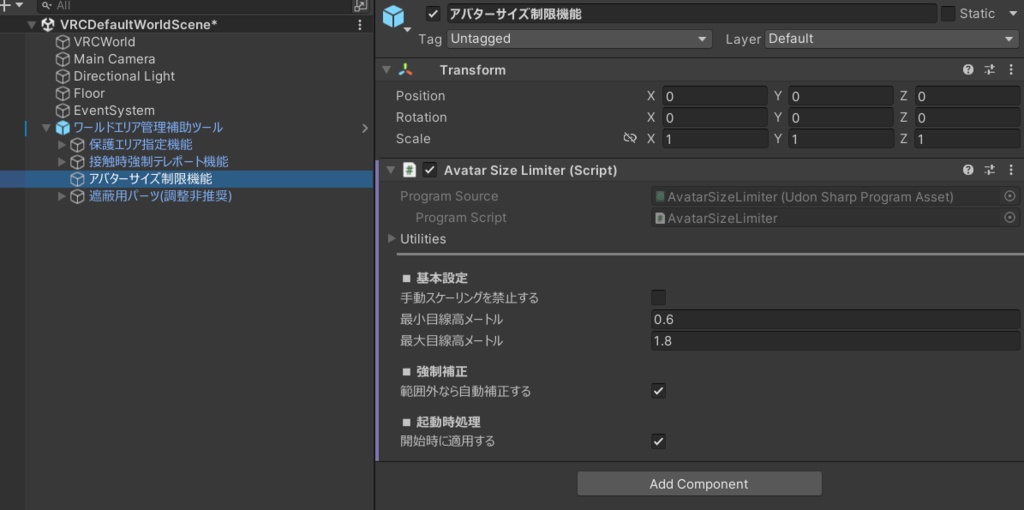Viewport: 1024px width, 510px height.
Task: Click the EventSystem cube icon
Action: (63, 110)
